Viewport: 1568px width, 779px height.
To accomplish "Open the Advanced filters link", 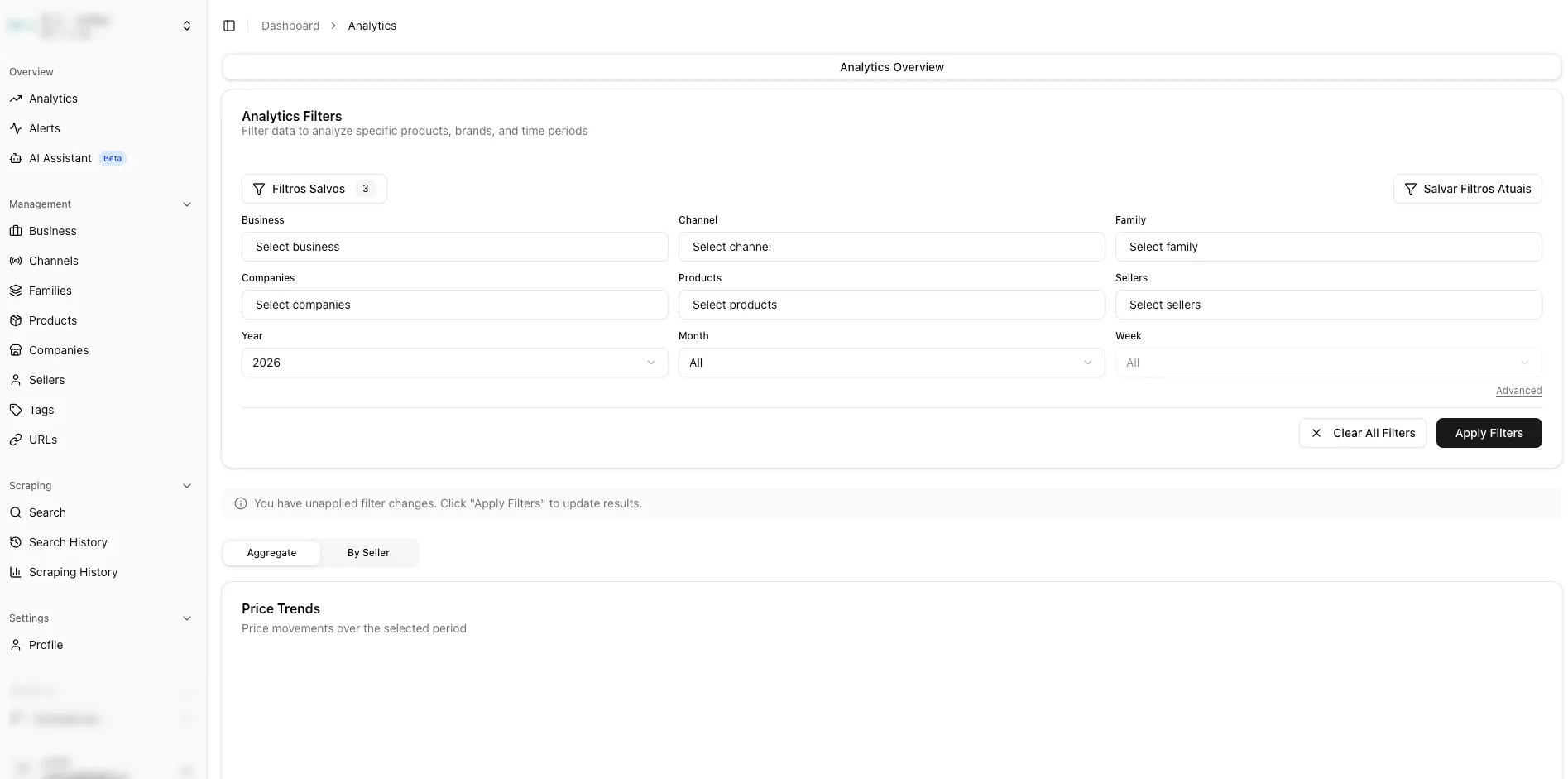I will tap(1518, 391).
